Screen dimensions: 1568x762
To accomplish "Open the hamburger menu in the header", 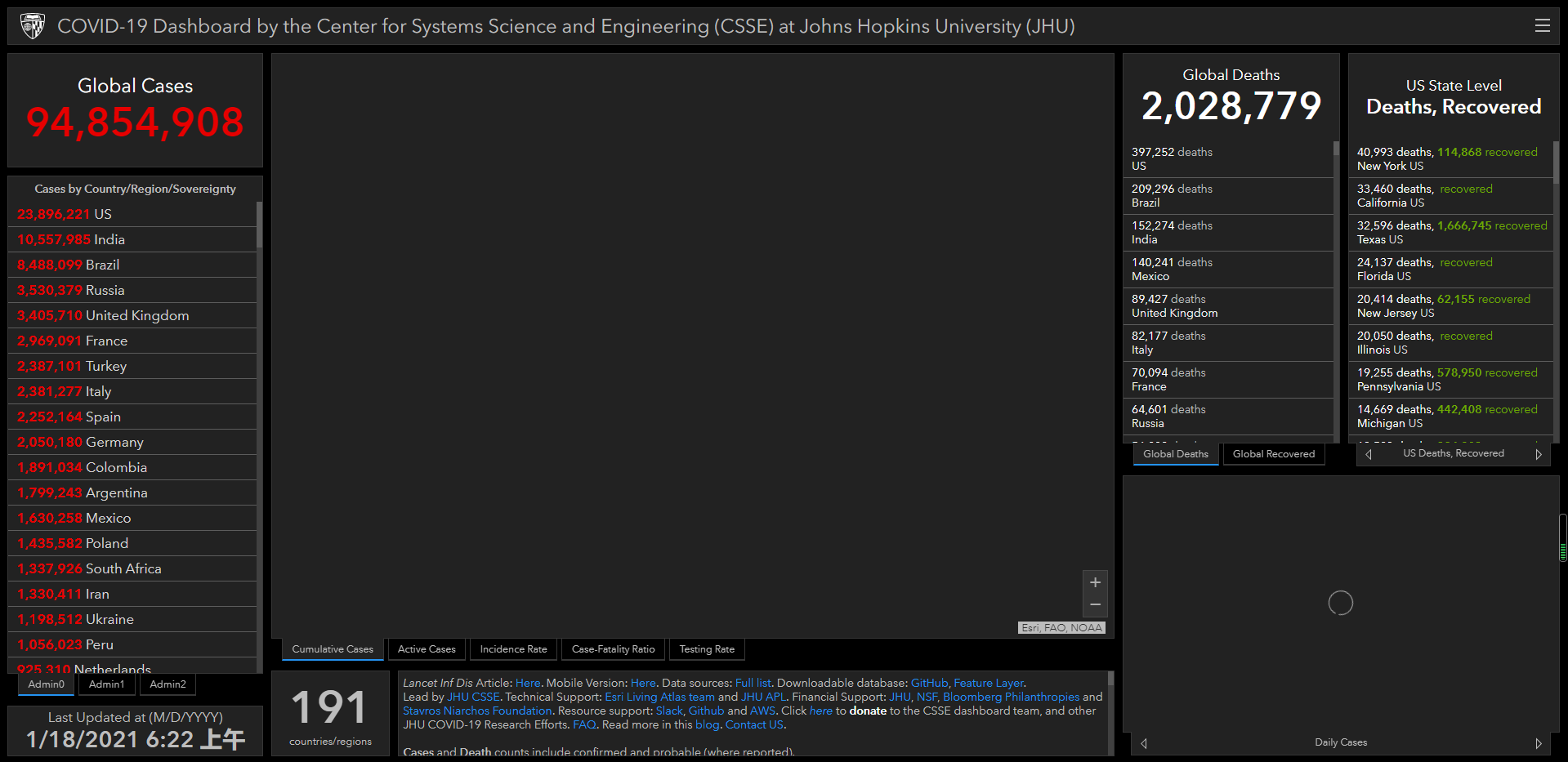I will (1542, 26).
